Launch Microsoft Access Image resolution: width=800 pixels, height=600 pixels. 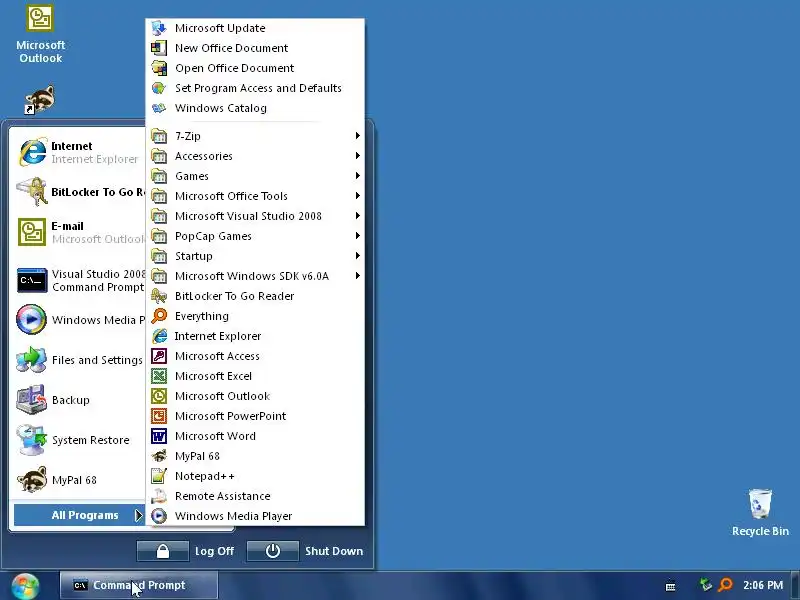click(255, 356)
